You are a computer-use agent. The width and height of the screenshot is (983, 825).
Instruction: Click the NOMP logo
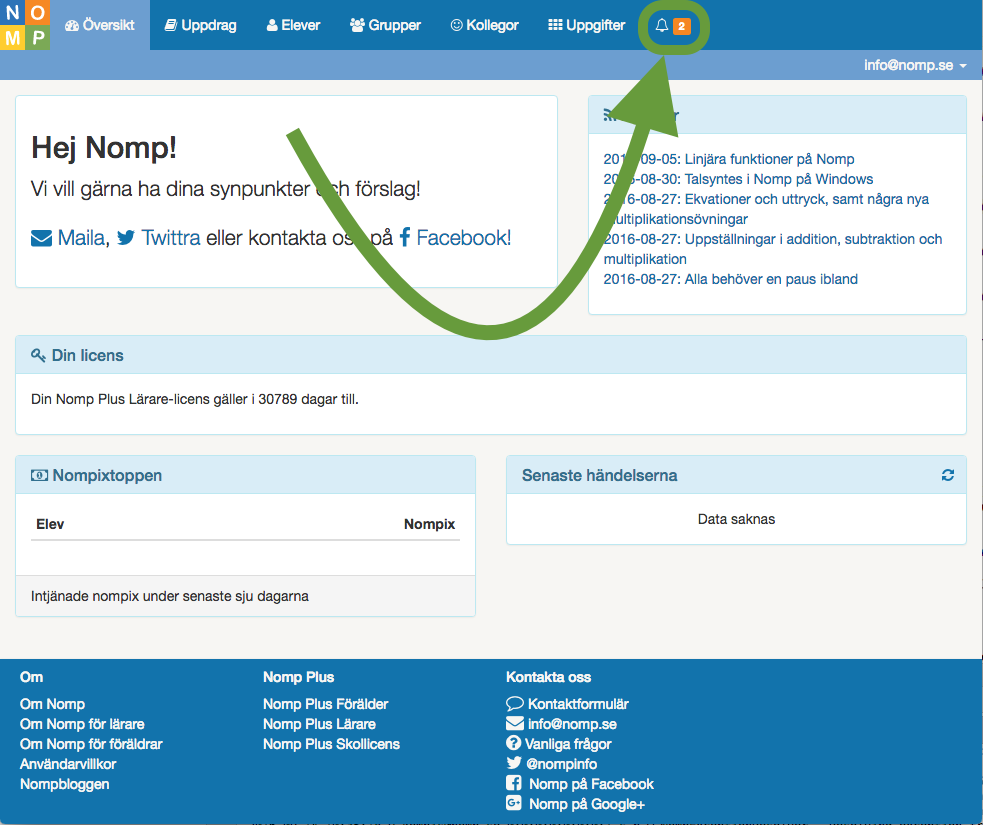click(25, 25)
